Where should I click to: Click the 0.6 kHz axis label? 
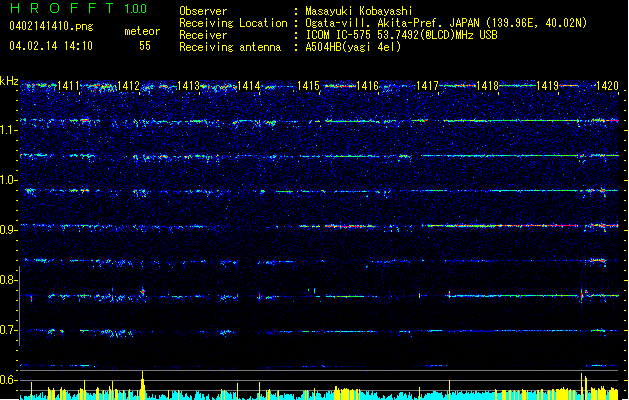pyautogui.click(x=9, y=380)
